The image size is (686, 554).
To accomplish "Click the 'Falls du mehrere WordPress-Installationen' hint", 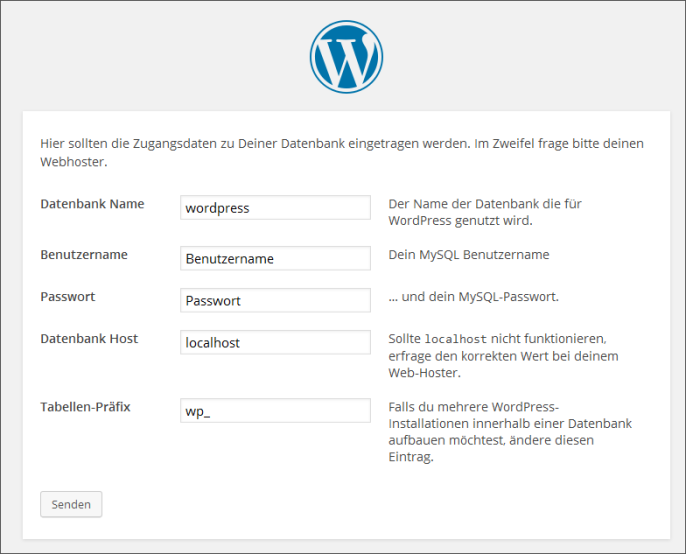I will tap(510, 432).
